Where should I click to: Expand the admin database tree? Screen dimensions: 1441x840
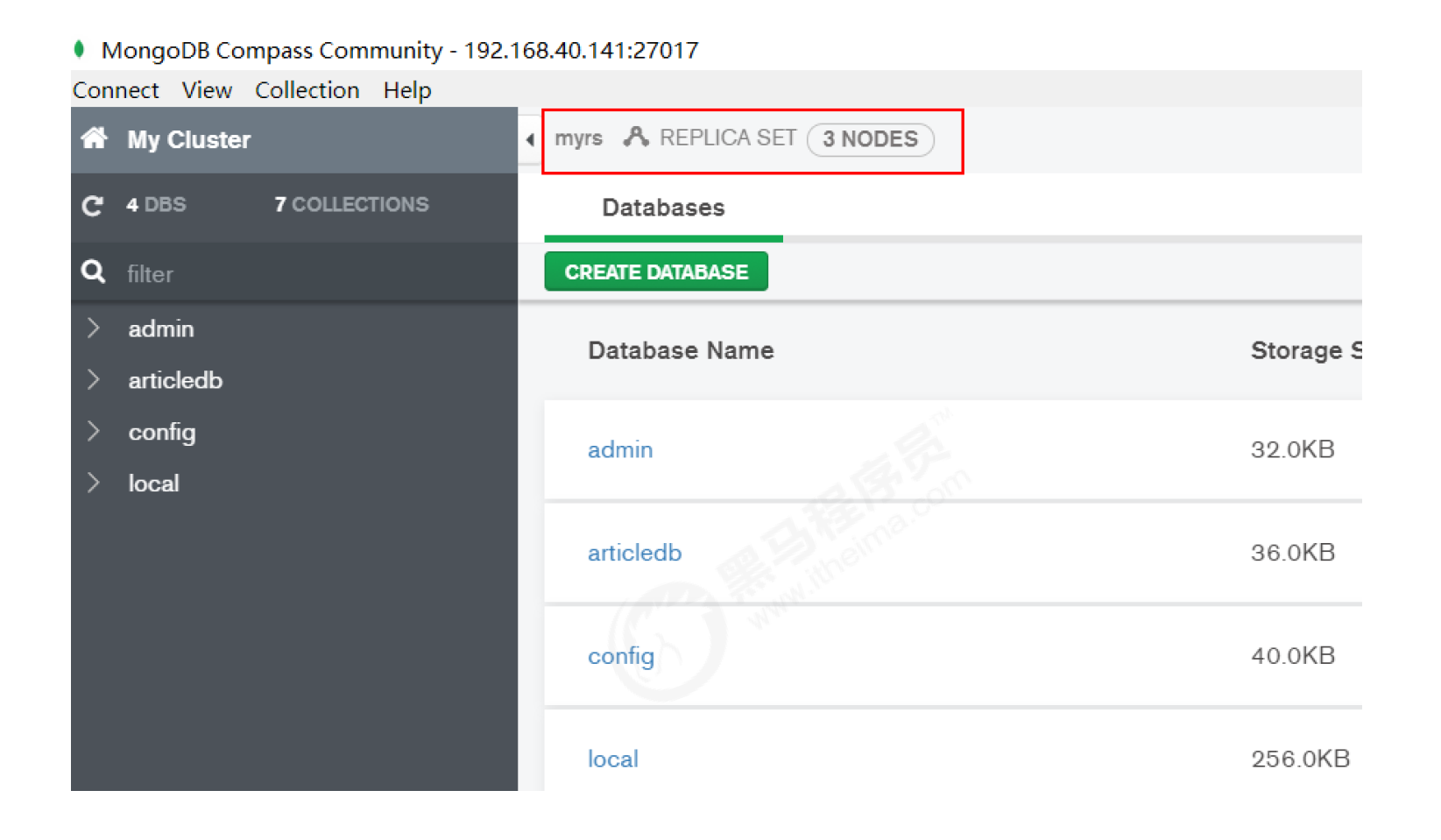94,328
